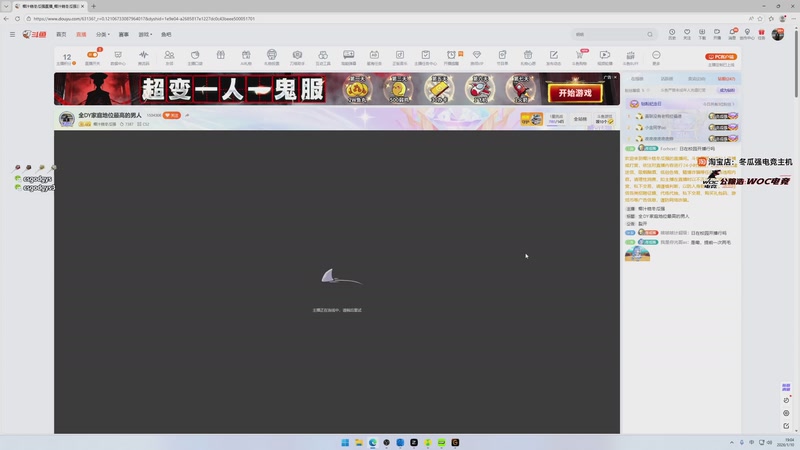Open the AI gift icon
Image resolution: width=800 pixels, height=450 pixels.
[246, 55]
